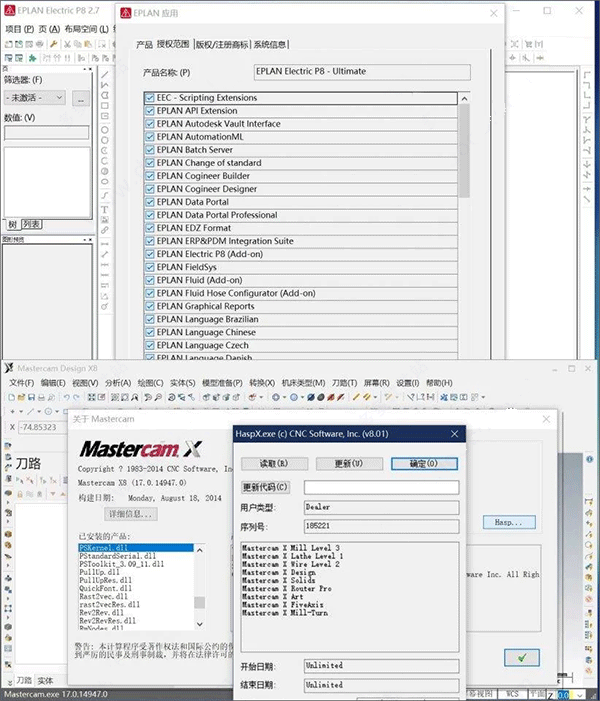Toggle EPLAN Batch Server checkbox
This screenshot has height=701, width=600.
click(150, 150)
